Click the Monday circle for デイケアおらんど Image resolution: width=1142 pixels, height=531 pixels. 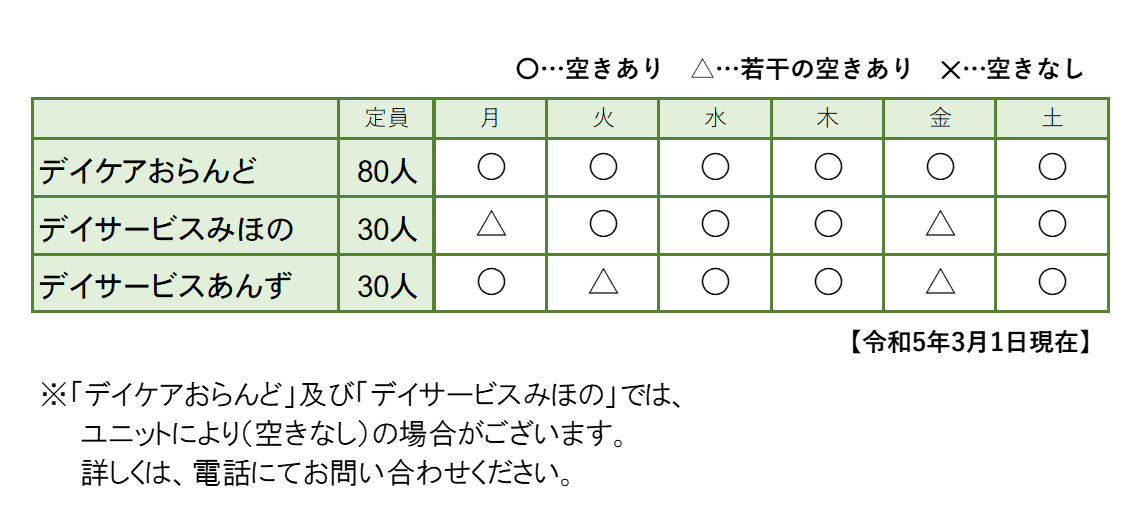(x=491, y=167)
